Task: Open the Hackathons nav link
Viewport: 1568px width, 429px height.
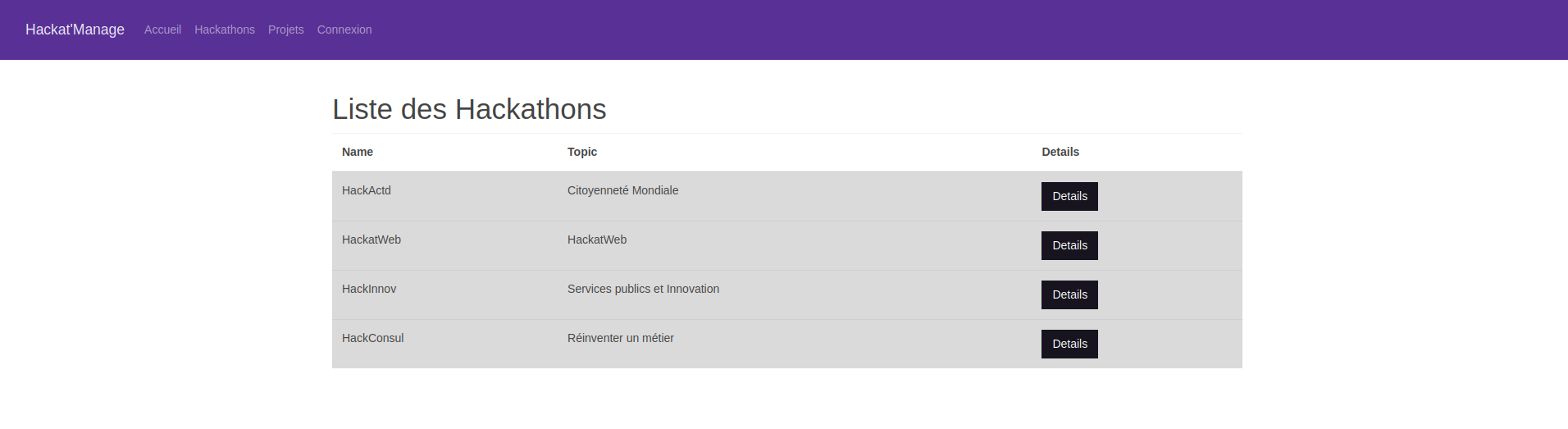Action: (x=225, y=30)
